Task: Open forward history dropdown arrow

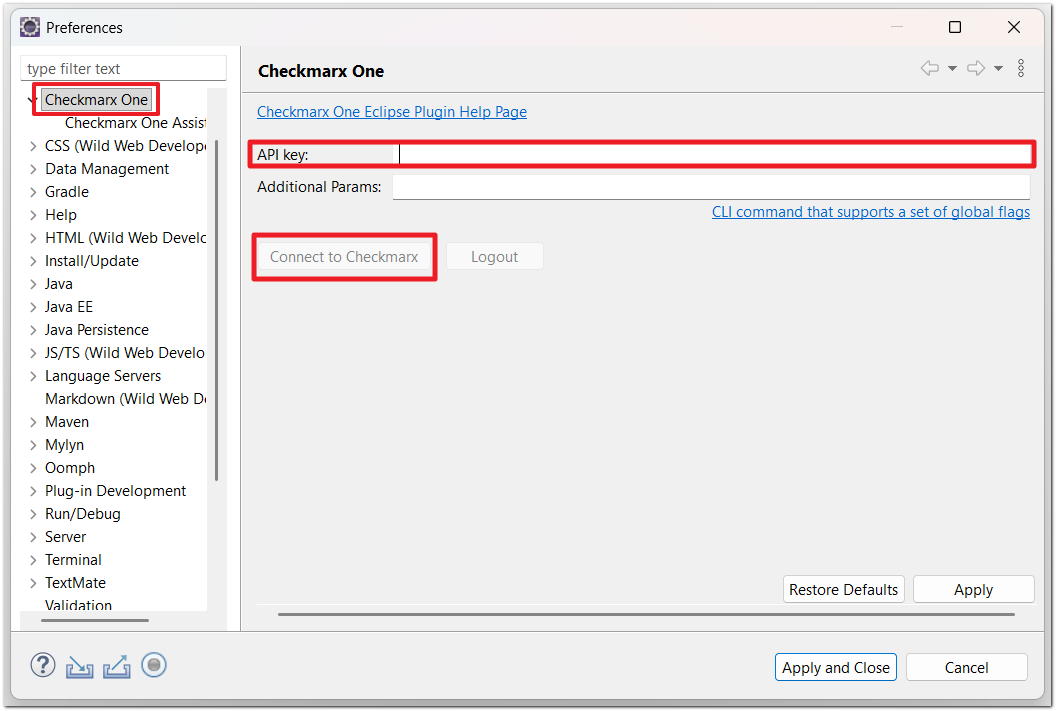Action: click(x=998, y=68)
